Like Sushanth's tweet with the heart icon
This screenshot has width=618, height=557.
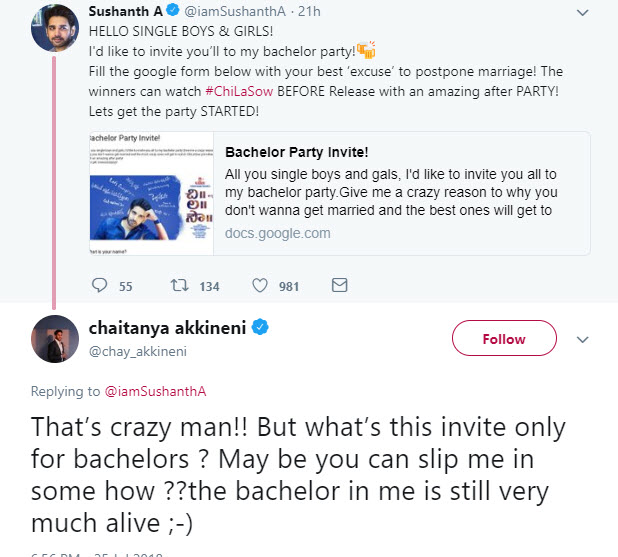pyautogui.click(x=261, y=286)
